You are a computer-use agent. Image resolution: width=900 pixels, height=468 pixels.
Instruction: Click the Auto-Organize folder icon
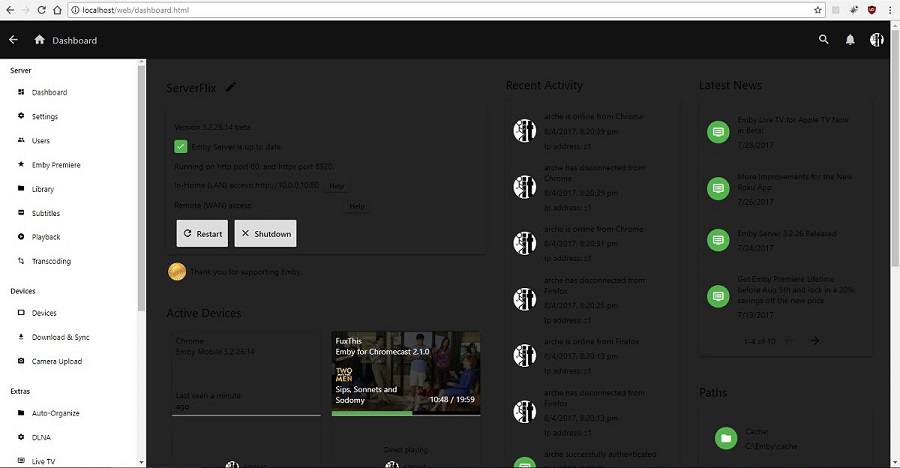(x=21, y=413)
